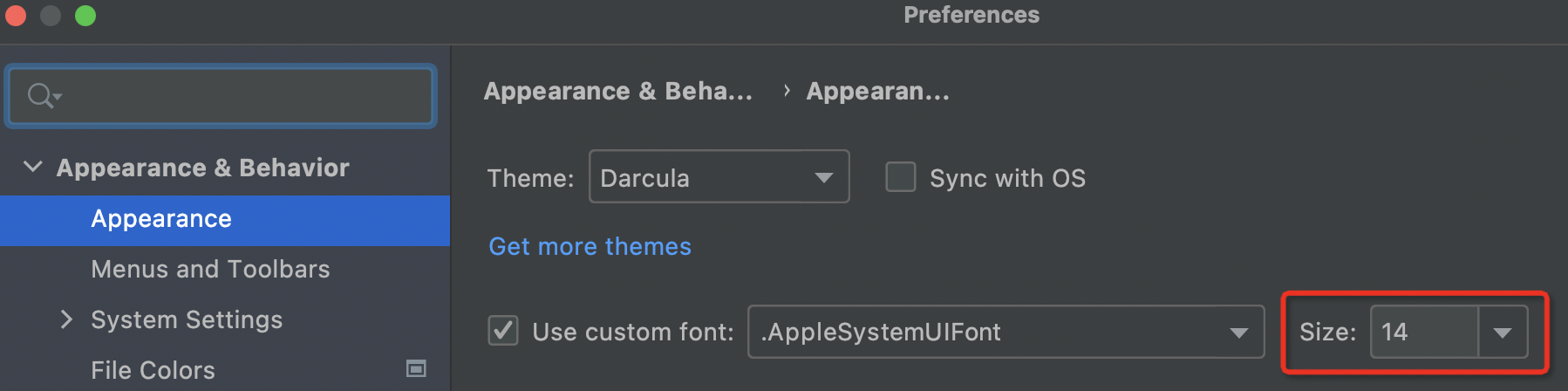Collapse the Appearance & Behavior section chevron
The height and width of the screenshot is (391, 1568).
pos(33,167)
